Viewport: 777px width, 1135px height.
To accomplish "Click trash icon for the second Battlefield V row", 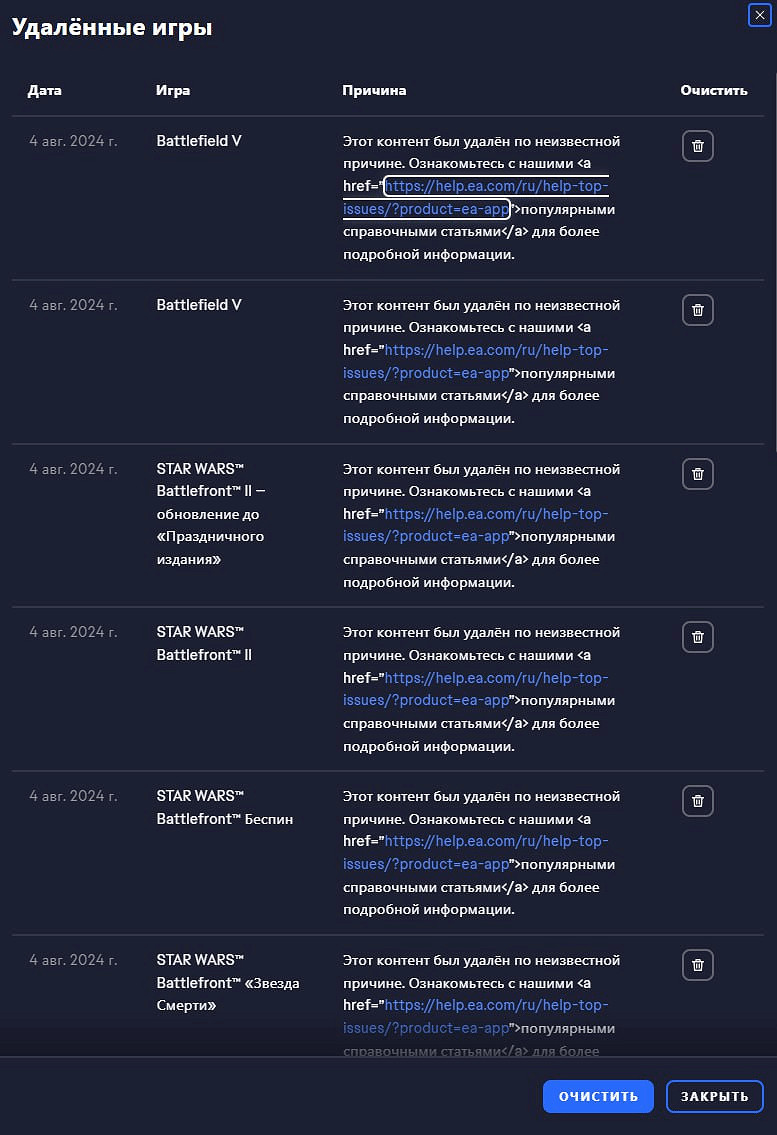I will coord(698,310).
